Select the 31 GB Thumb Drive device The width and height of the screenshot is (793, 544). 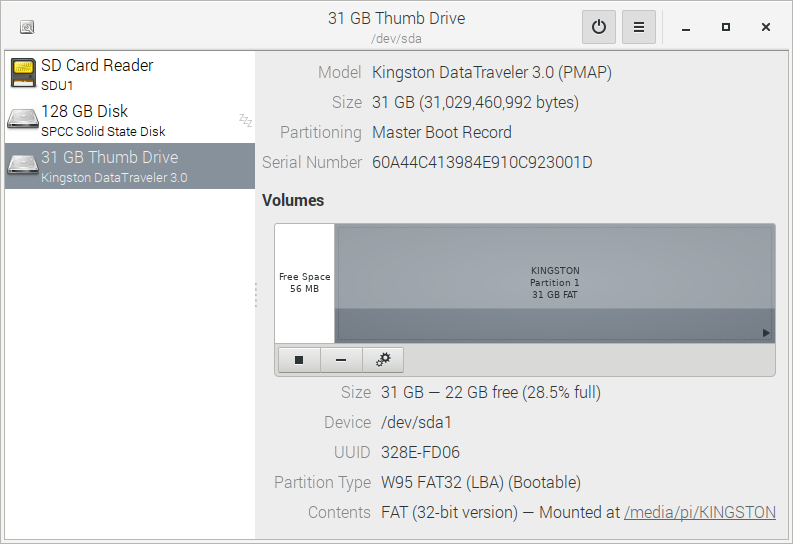(x=130, y=166)
